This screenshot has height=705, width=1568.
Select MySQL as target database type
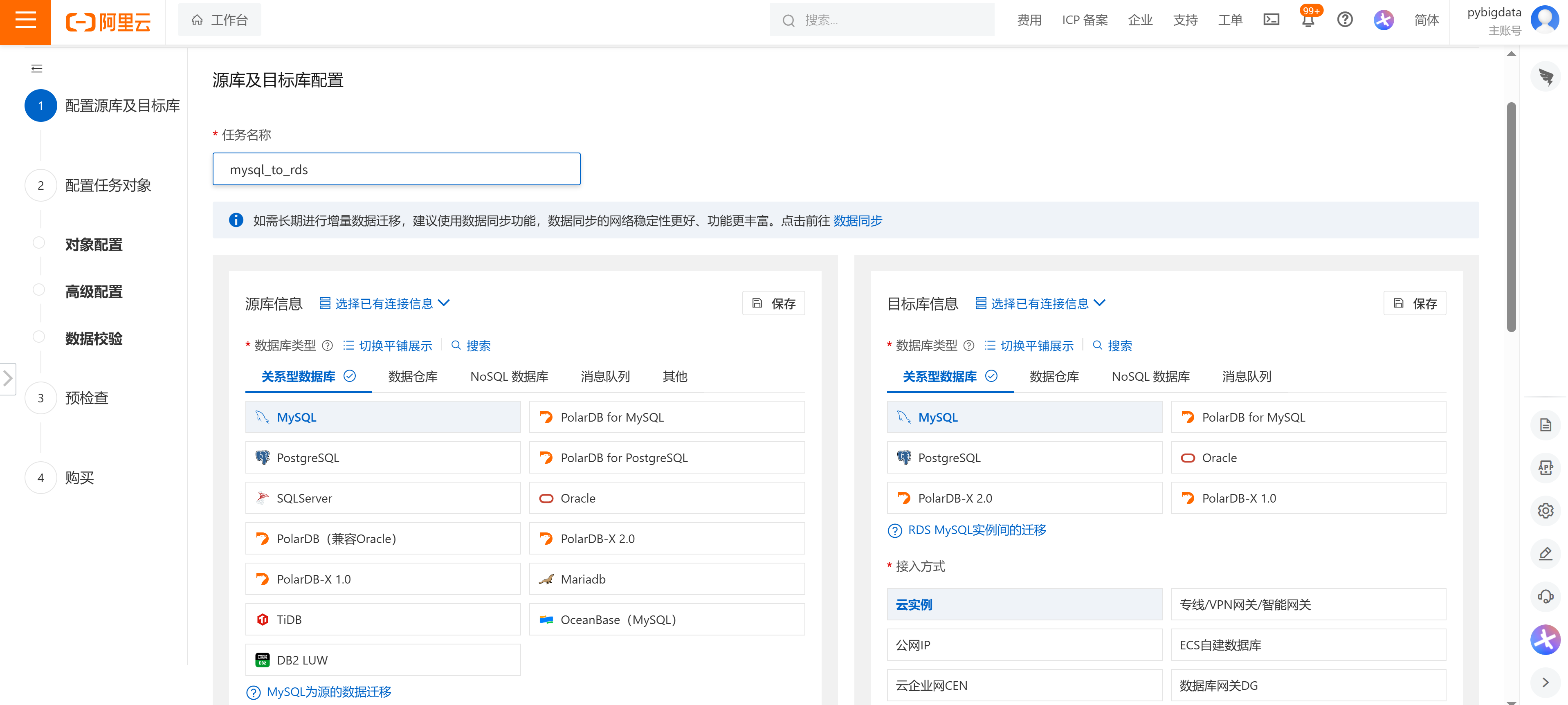[x=1024, y=417]
